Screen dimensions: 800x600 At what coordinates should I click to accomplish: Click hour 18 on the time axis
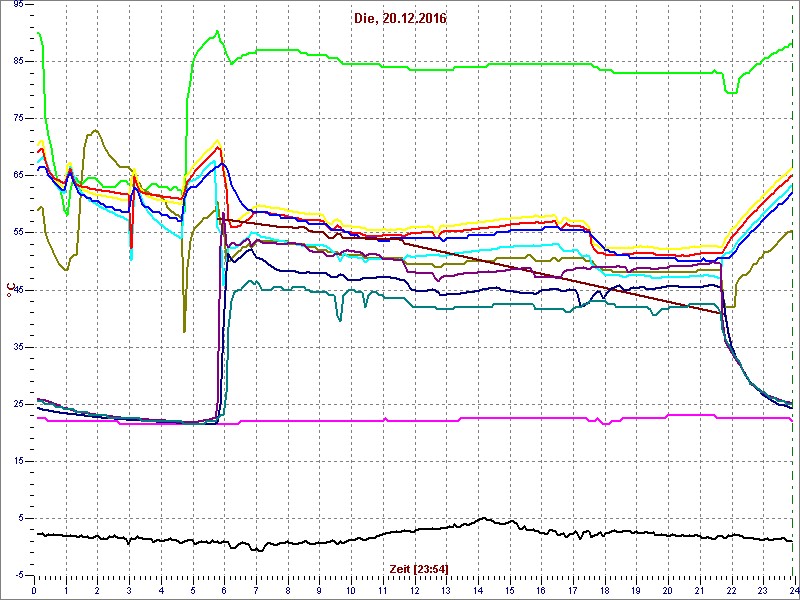point(605,590)
